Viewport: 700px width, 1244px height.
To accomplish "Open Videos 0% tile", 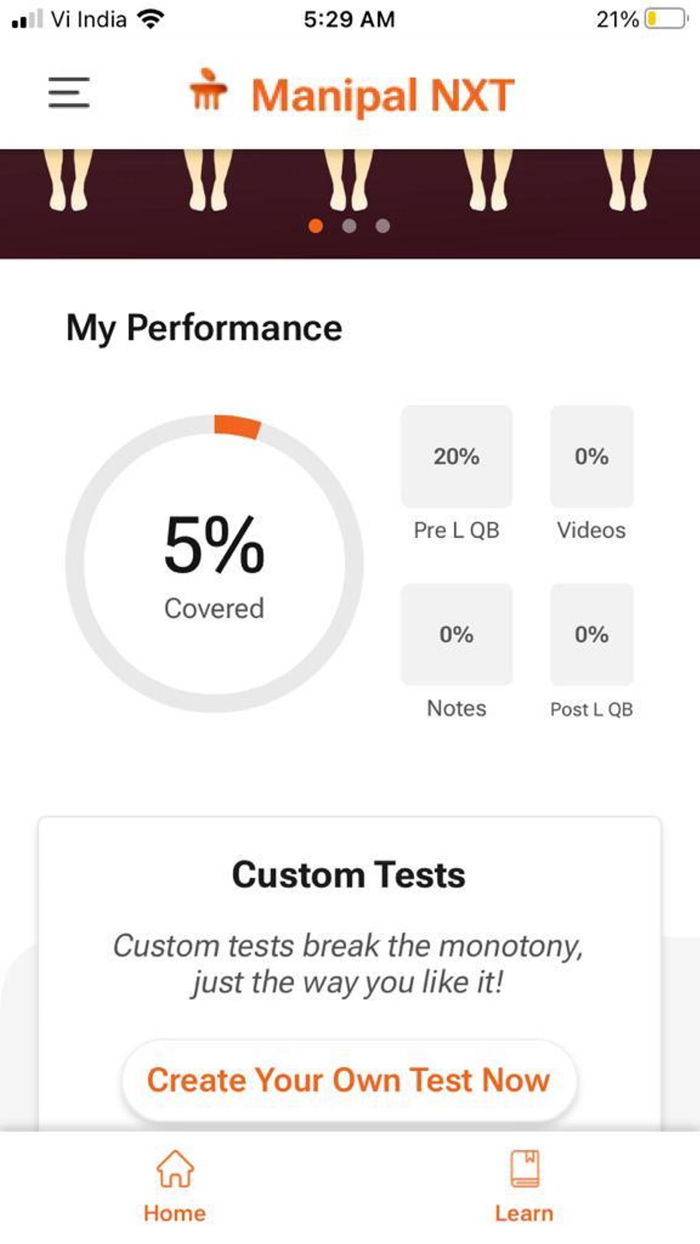I will pyautogui.click(x=591, y=457).
